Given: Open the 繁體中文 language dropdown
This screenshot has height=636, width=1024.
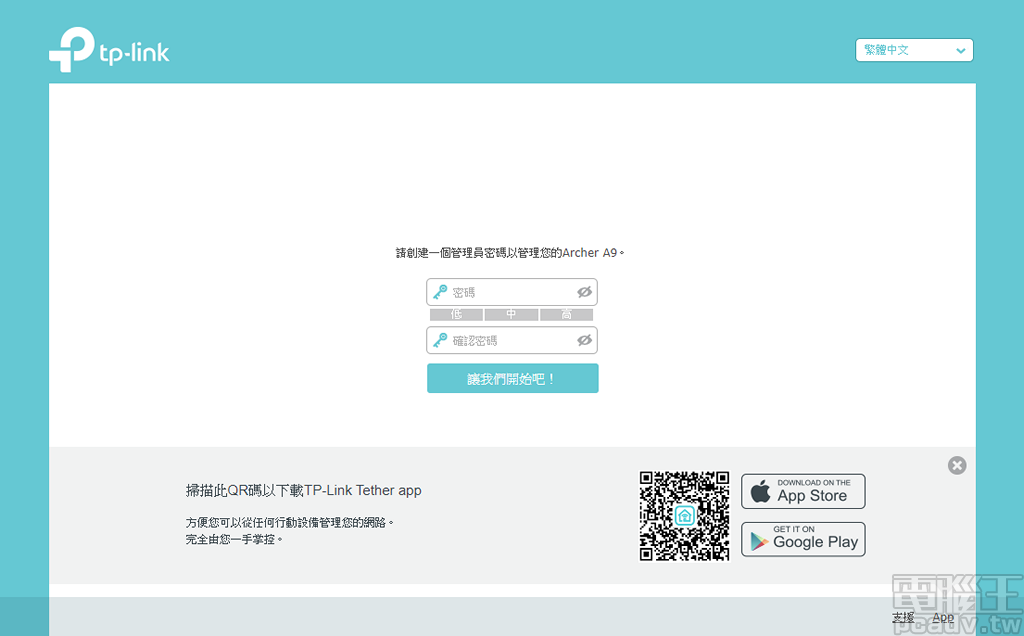Looking at the screenshot, I should [x=914, y=50].
